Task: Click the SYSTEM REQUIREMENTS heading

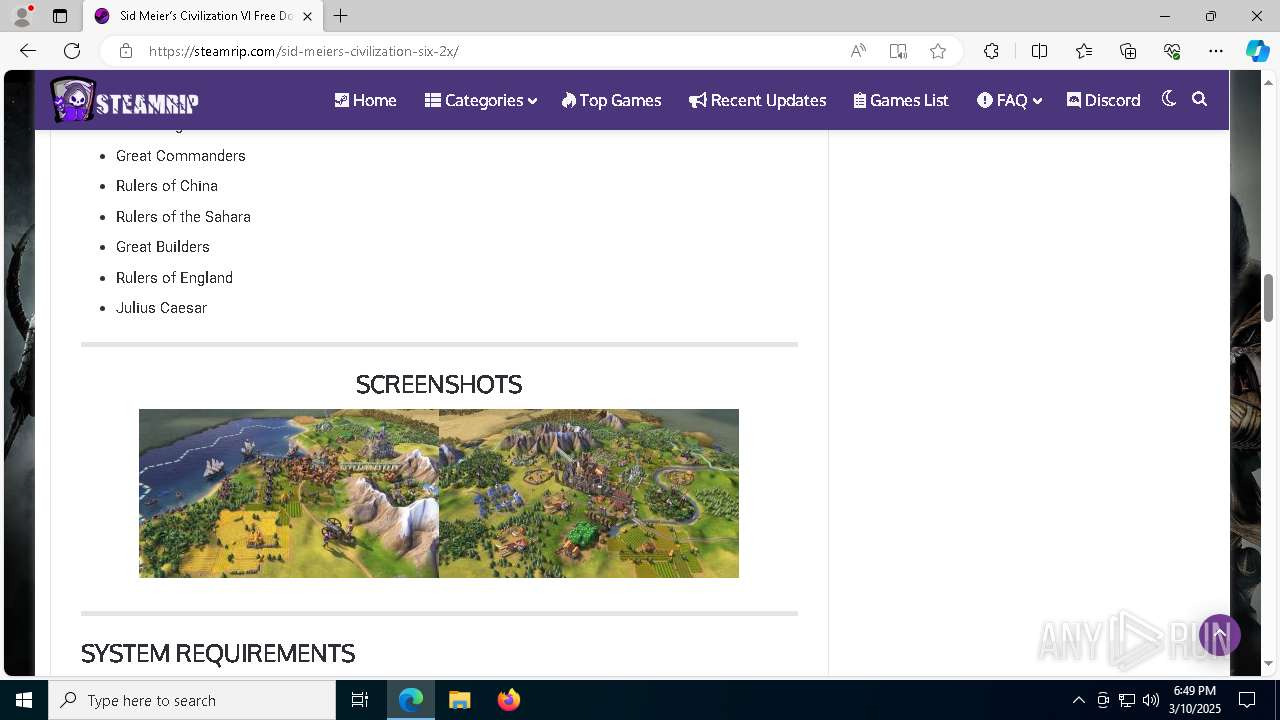Action: 218,653
